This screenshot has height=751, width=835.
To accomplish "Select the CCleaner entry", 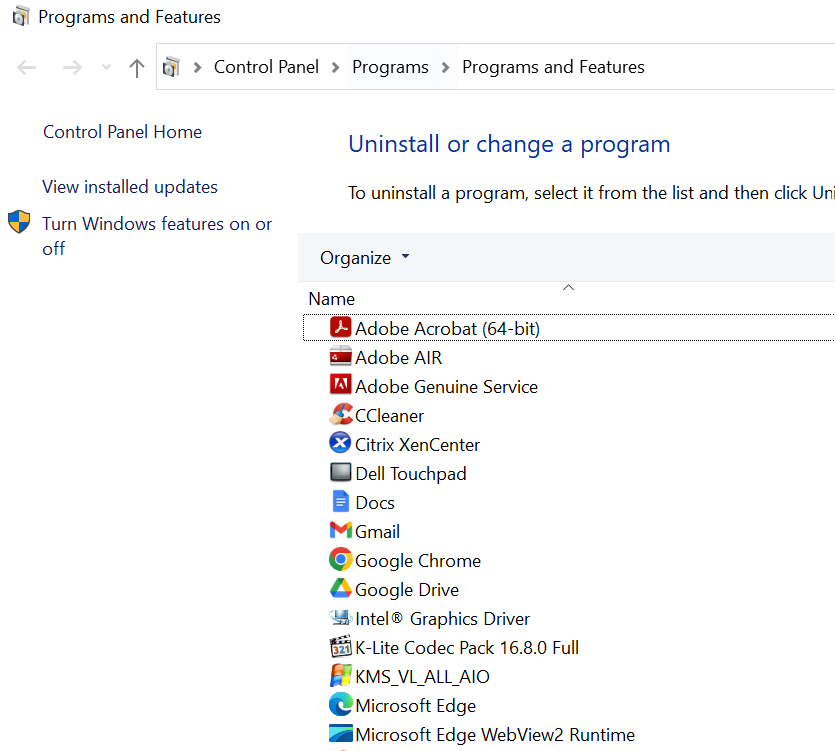I will [389, 416].
